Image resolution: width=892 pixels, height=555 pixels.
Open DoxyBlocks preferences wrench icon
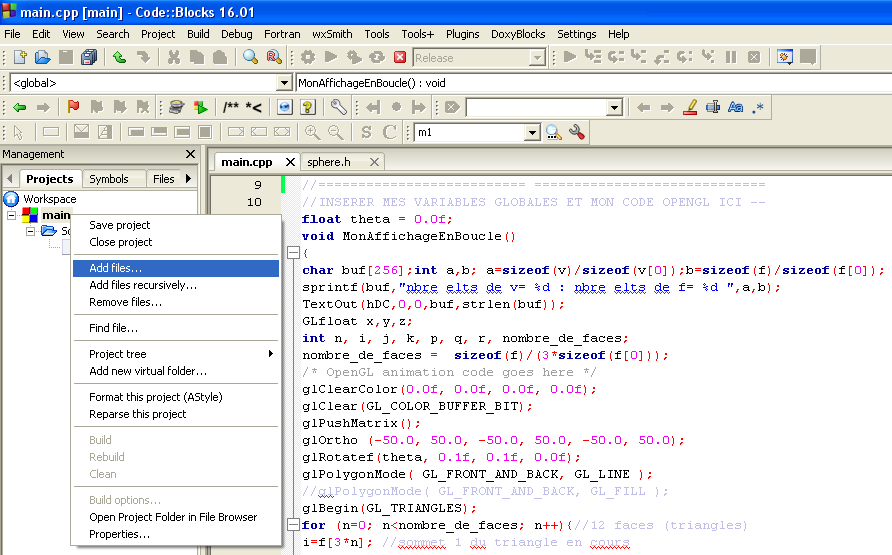pyautogui.click(x=338, y=107)
